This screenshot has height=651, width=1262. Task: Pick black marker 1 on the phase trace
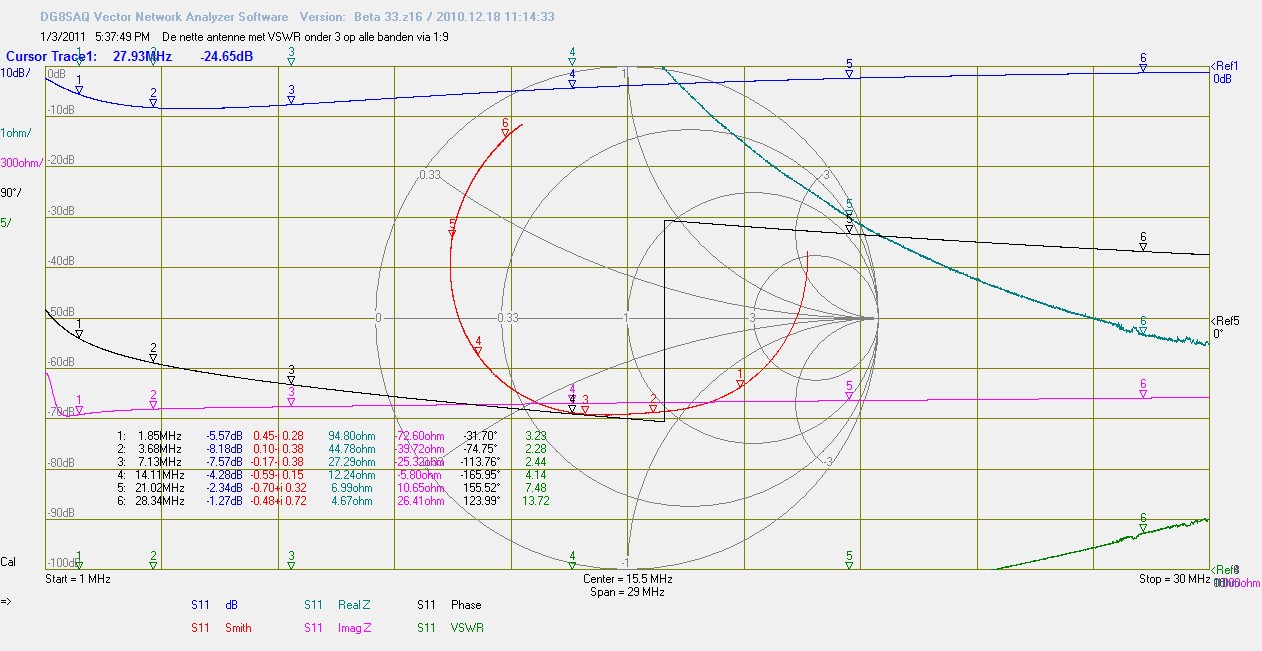tap(79, 329)
